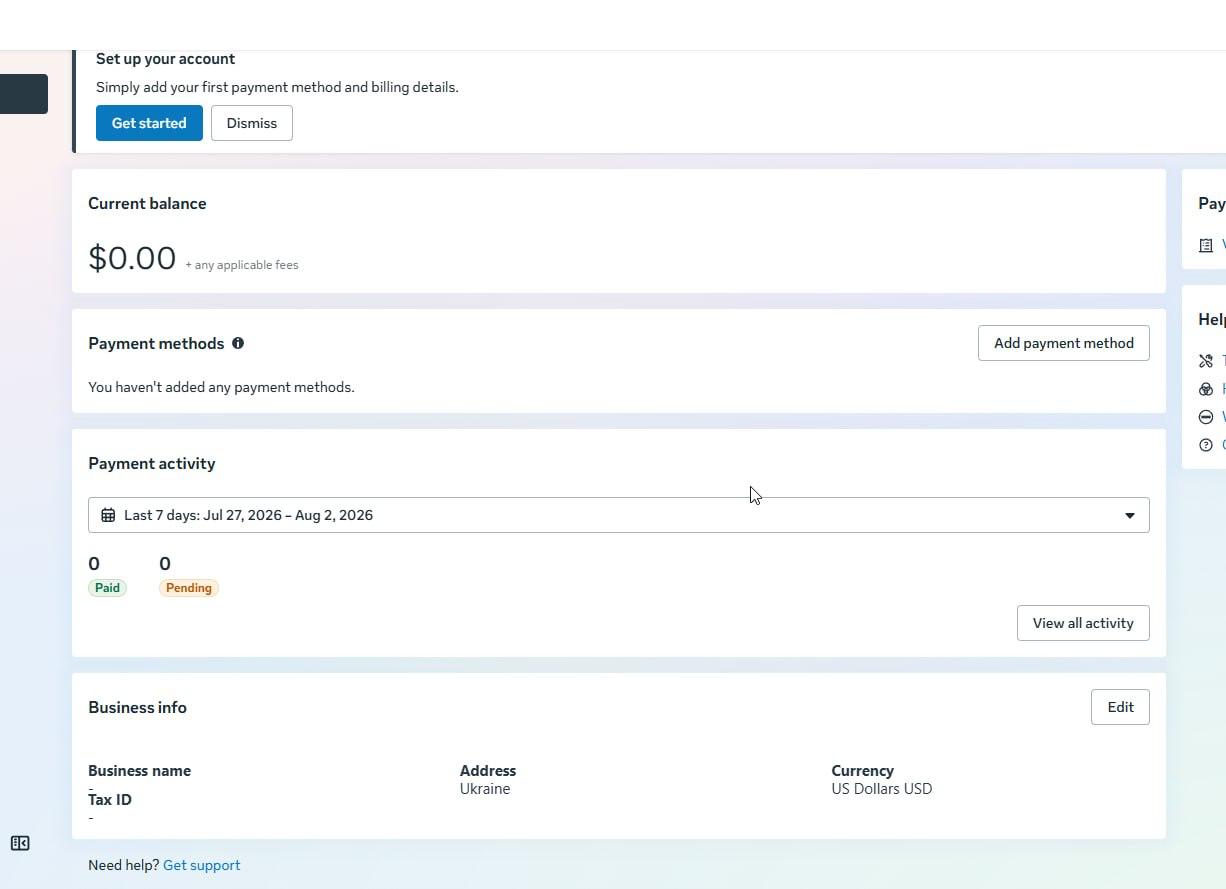Click the Business info heading
Image resolution: width=1226 pixels, height=889 pixels.
[137, 707]
